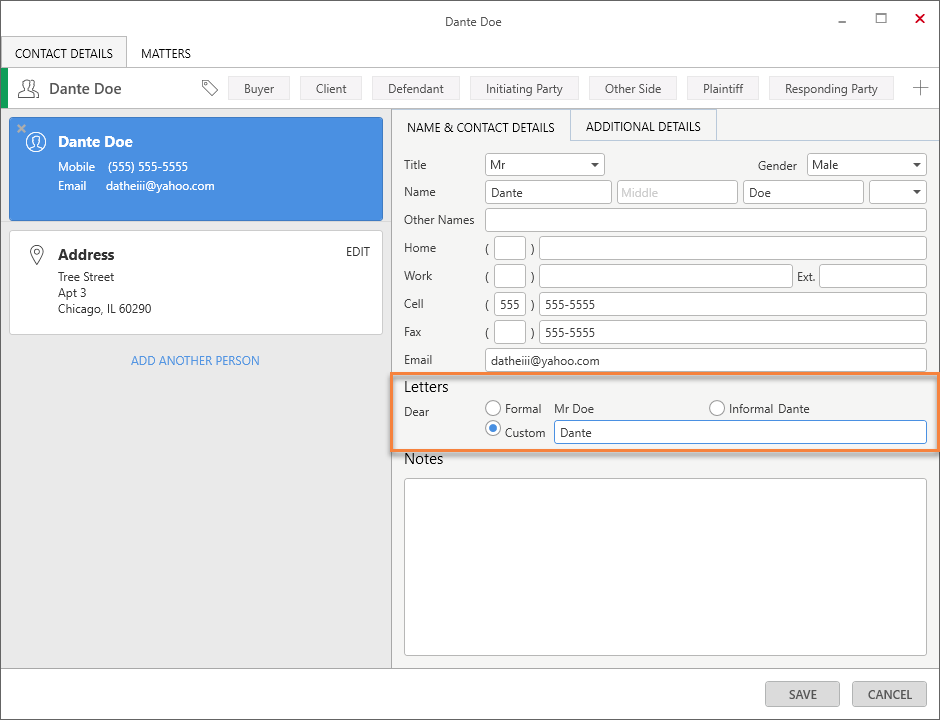Image resolution: width=940 pixels, height=720 pixels.
Task: Toggle the Plaintiff tag
Action: pyautogui.click(x=722, y=89)
